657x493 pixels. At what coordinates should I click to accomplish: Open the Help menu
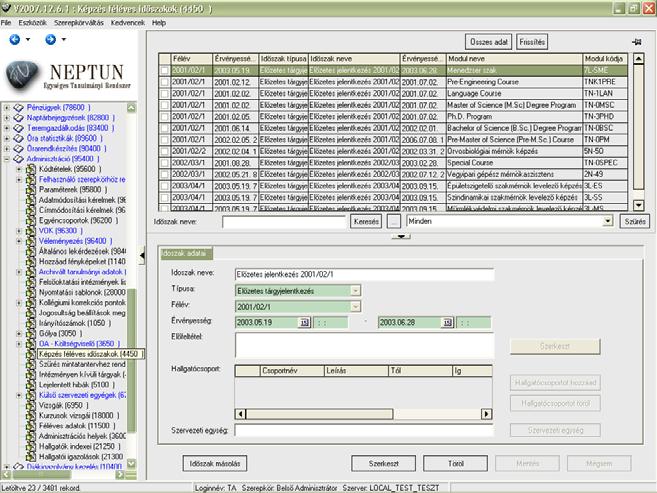(159, 23)
